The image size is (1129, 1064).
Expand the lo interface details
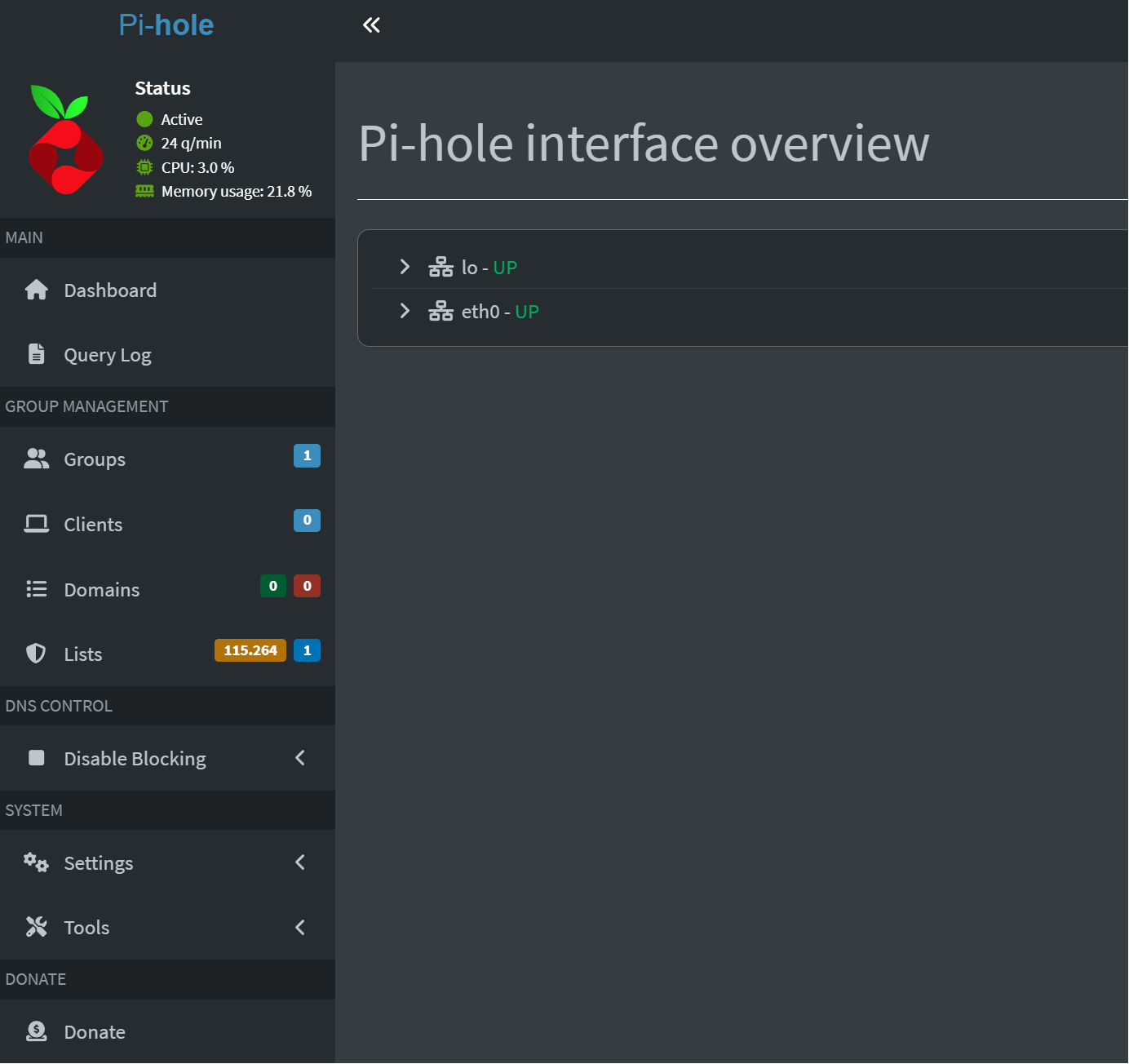[405, 267]
